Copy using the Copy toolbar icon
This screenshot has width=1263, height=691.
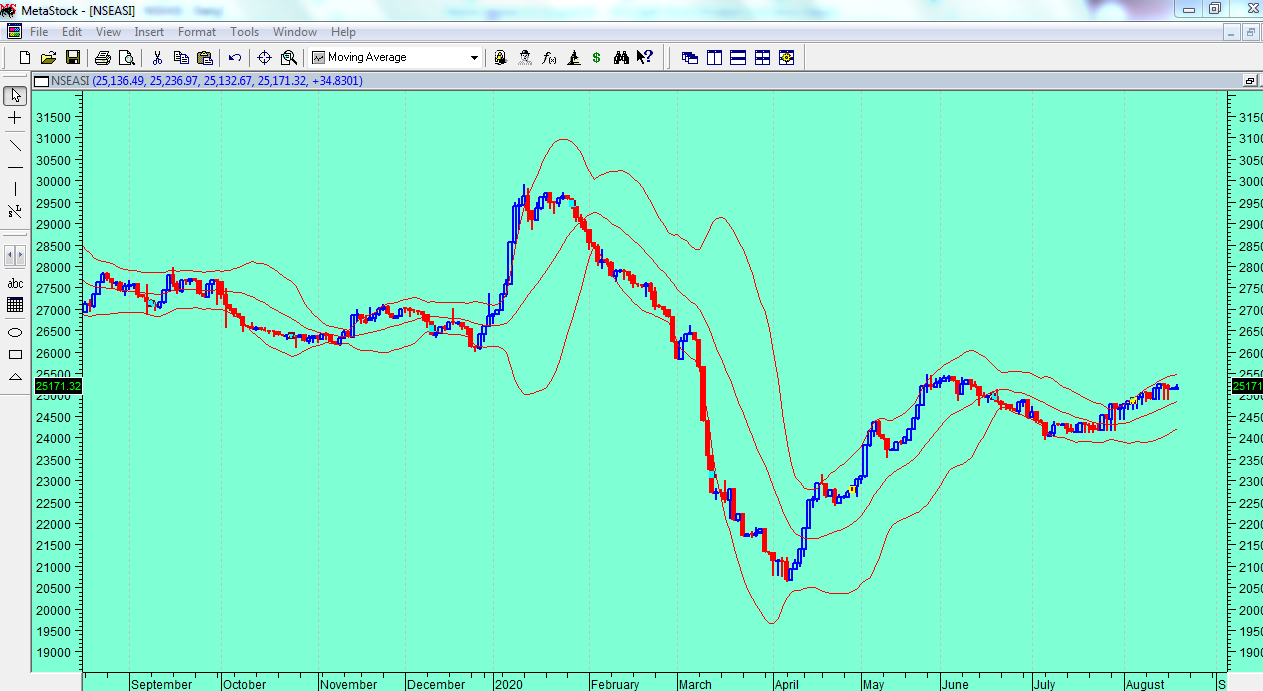pos(181,58)
